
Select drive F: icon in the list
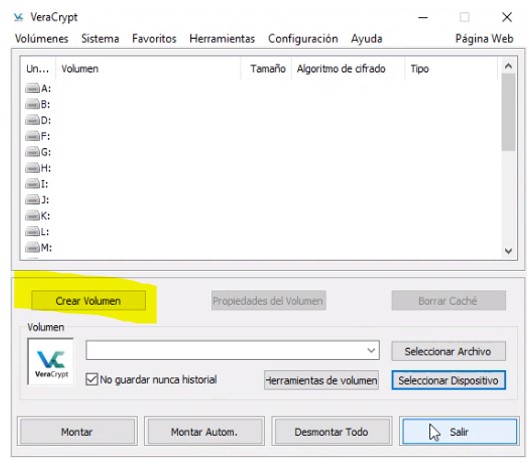(x=32, y=136)
